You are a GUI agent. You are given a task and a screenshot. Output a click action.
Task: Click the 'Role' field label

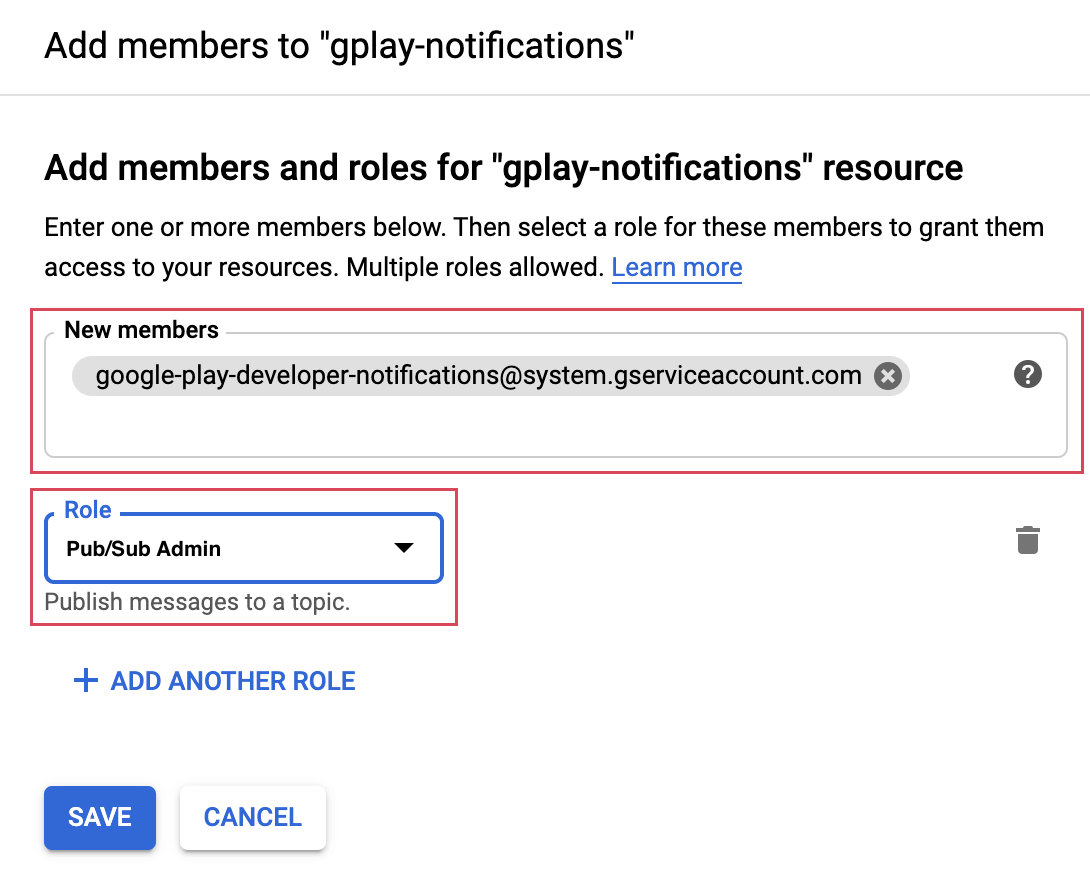88,510
